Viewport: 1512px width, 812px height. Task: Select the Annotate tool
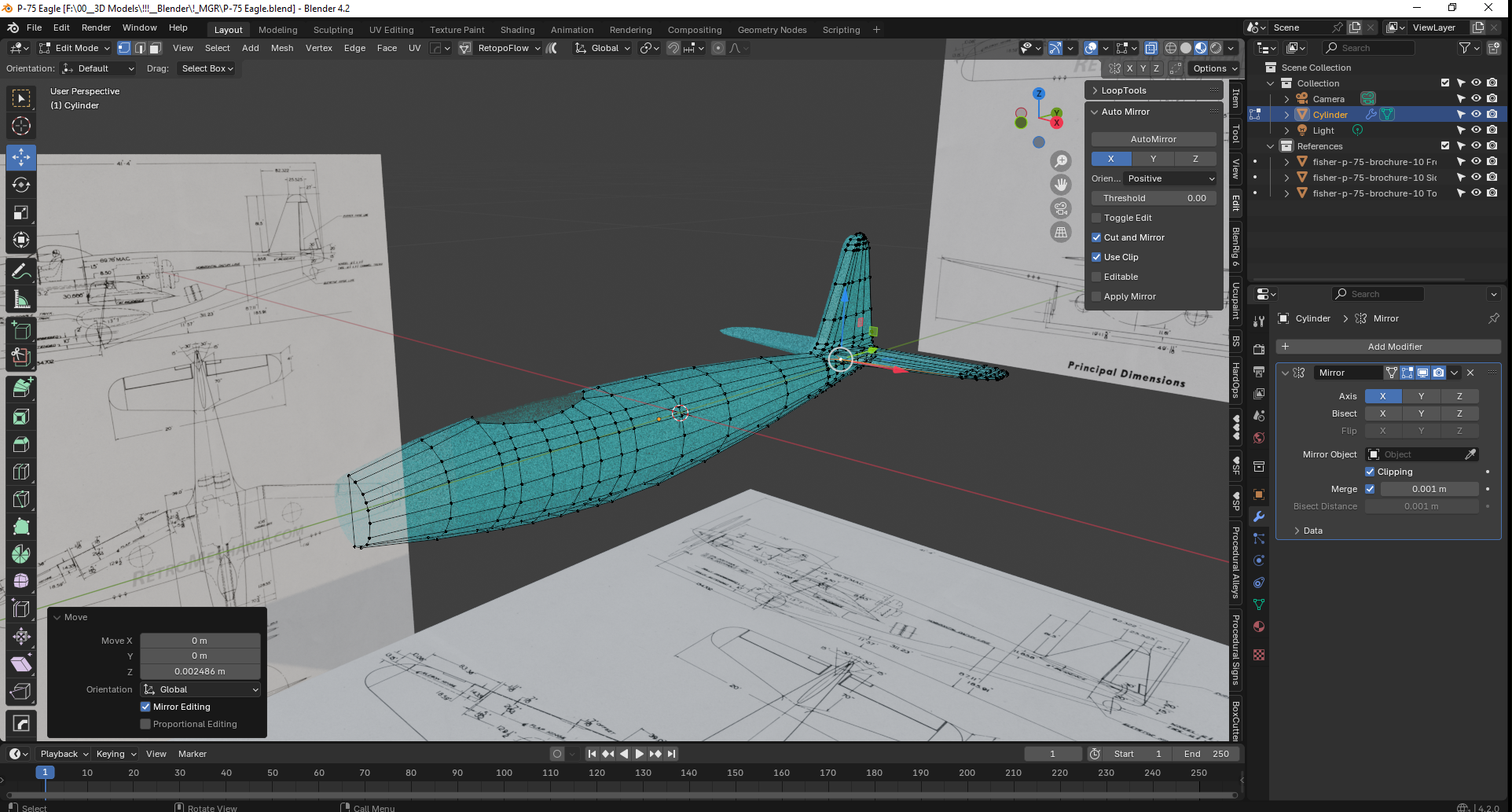(x=21, y=272)
